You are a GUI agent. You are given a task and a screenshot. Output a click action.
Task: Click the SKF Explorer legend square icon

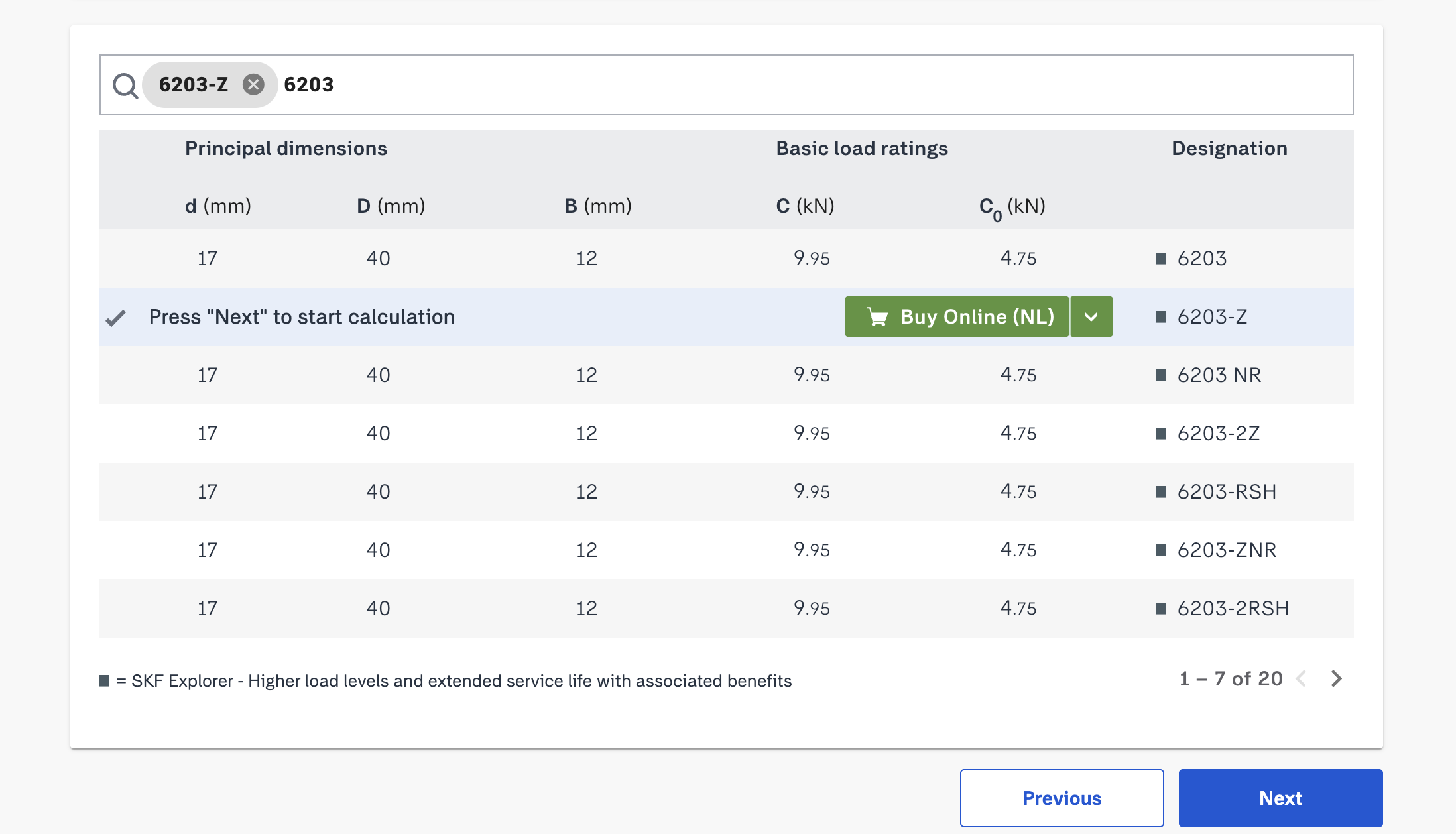(x=104, y=681)
